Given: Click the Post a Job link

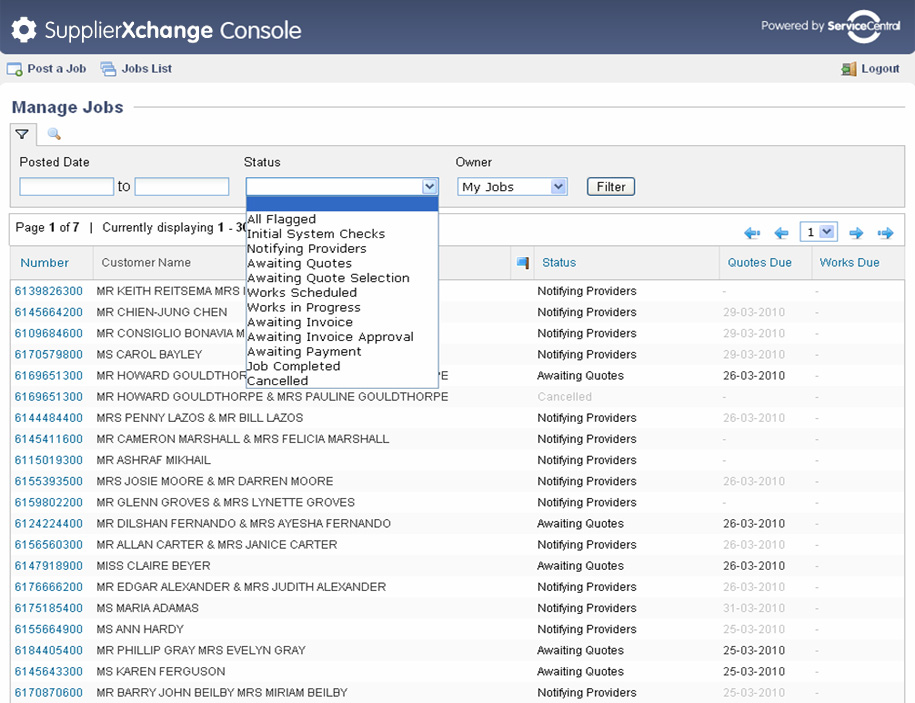Looking at the screenshot, I should [x=57, y=69].
